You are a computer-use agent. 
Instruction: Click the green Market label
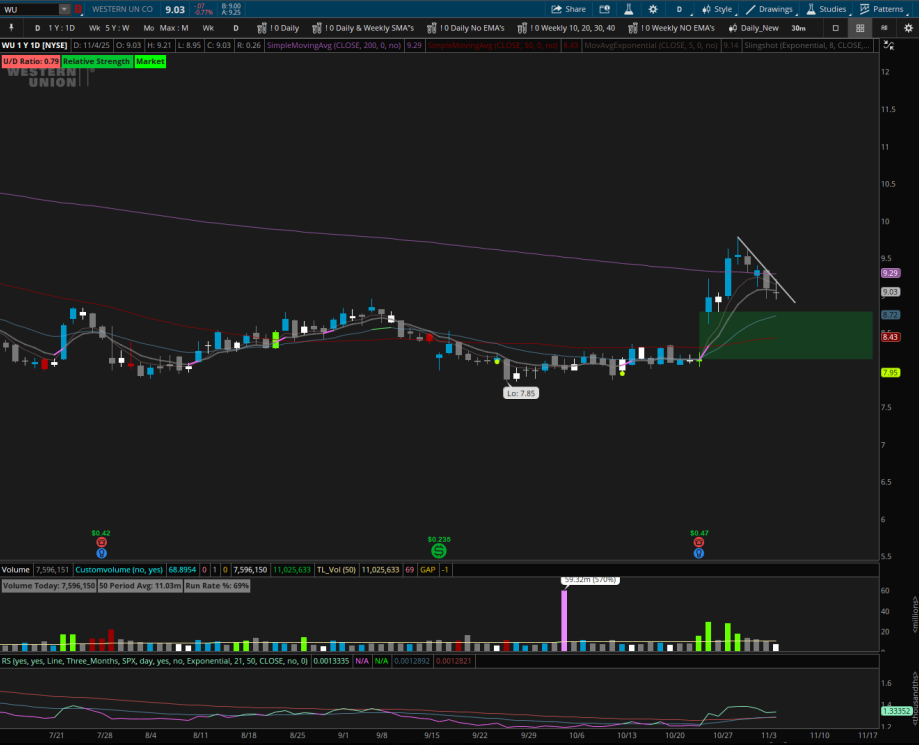(x=150, y=62)
